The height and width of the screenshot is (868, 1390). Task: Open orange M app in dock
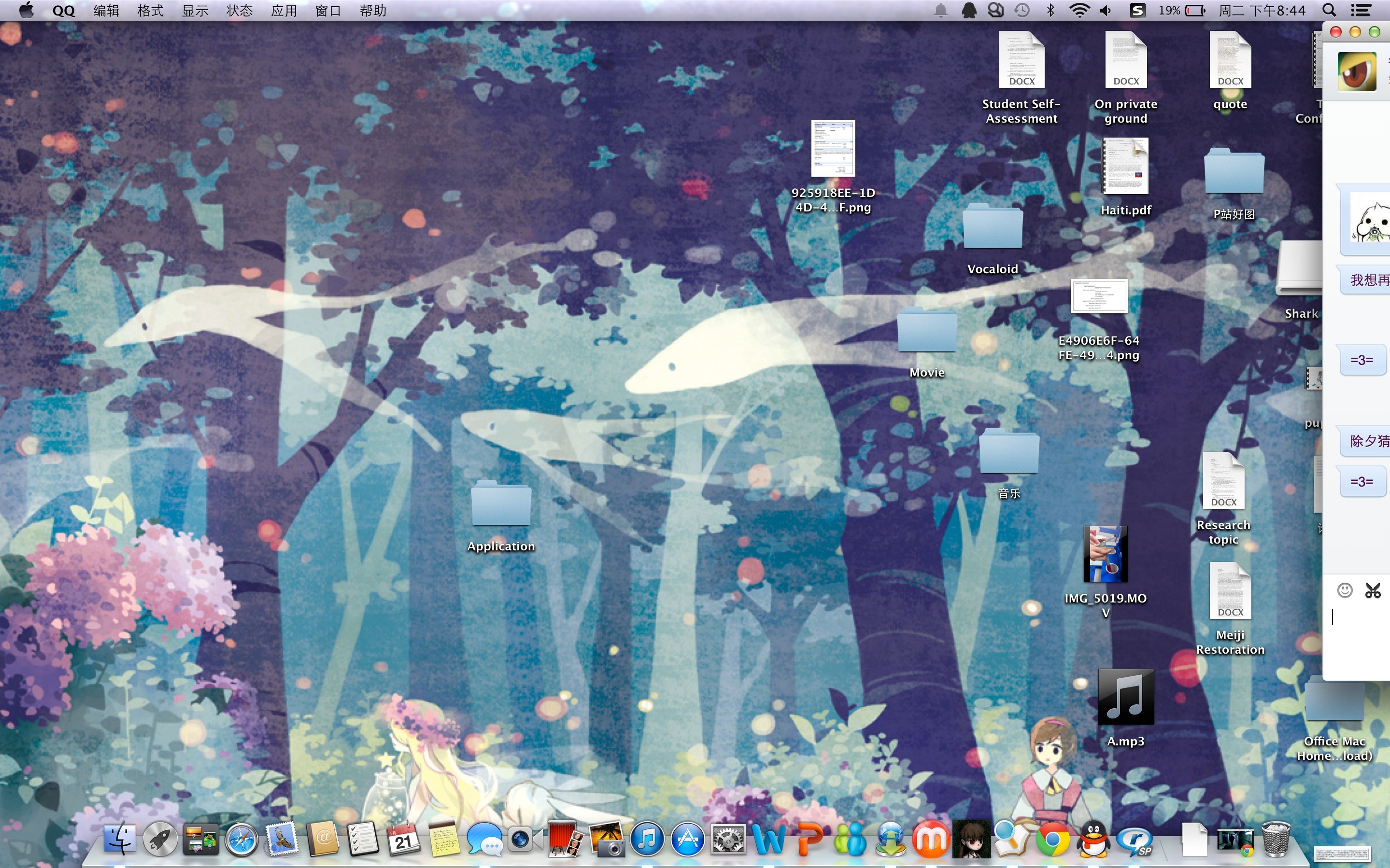pyautogui.click(x=931, y=840)
